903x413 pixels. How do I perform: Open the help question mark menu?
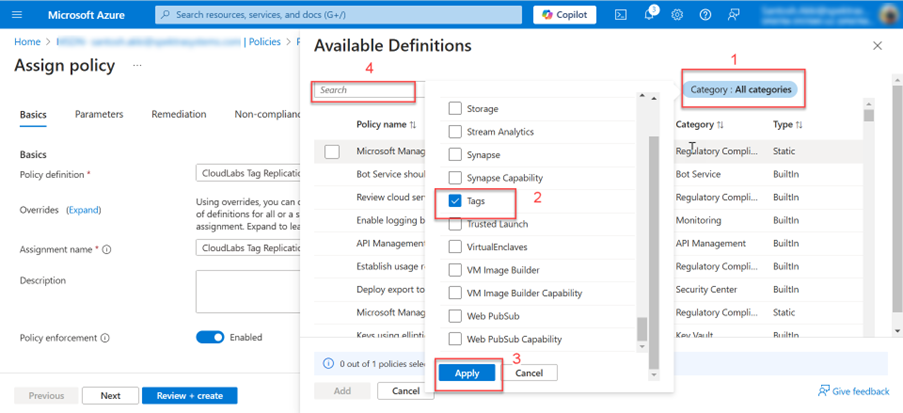click(x=705, y=15)
